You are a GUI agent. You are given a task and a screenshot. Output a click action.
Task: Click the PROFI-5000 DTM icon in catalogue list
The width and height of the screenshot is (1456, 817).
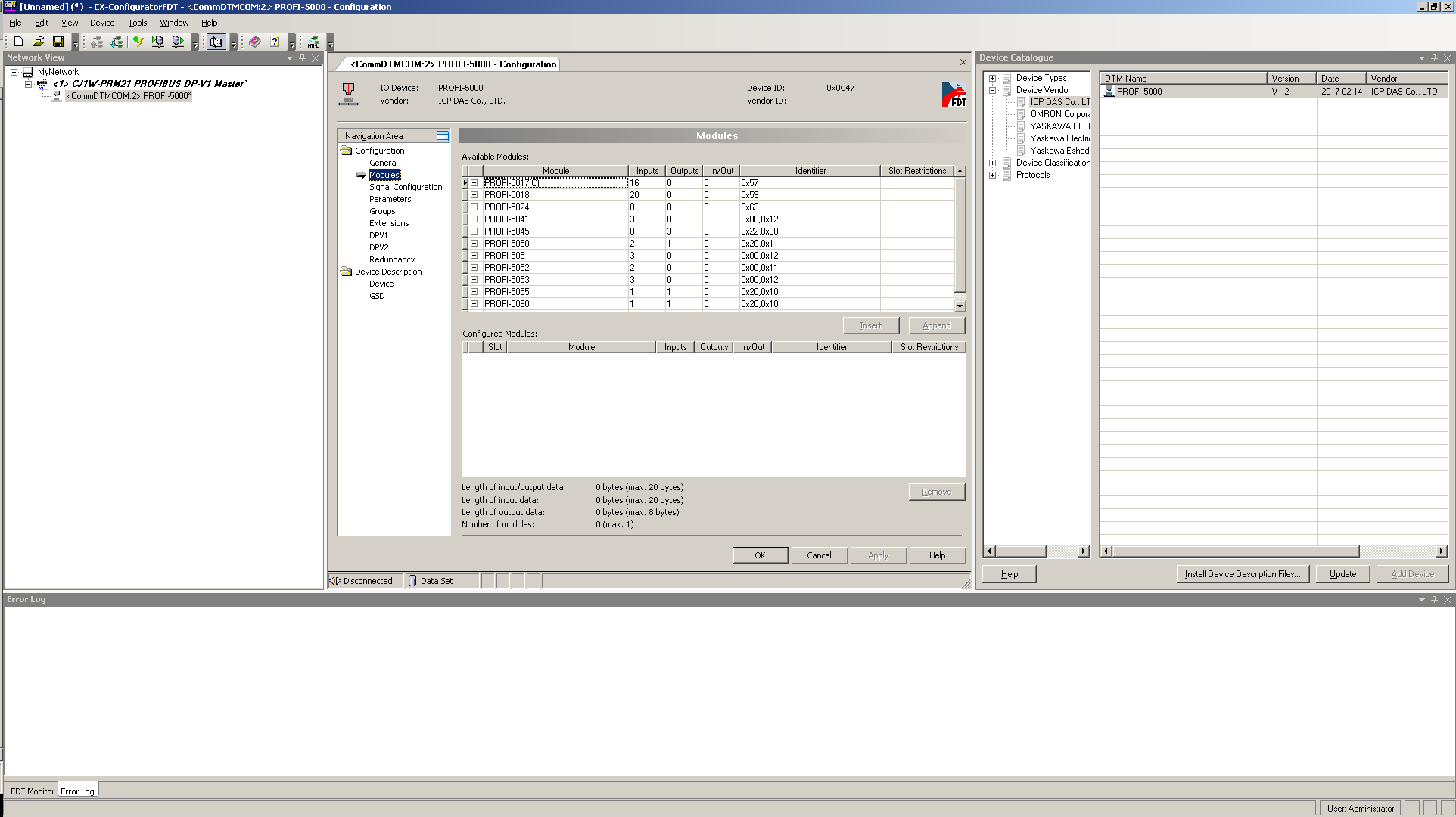[x=1109, y=91]
